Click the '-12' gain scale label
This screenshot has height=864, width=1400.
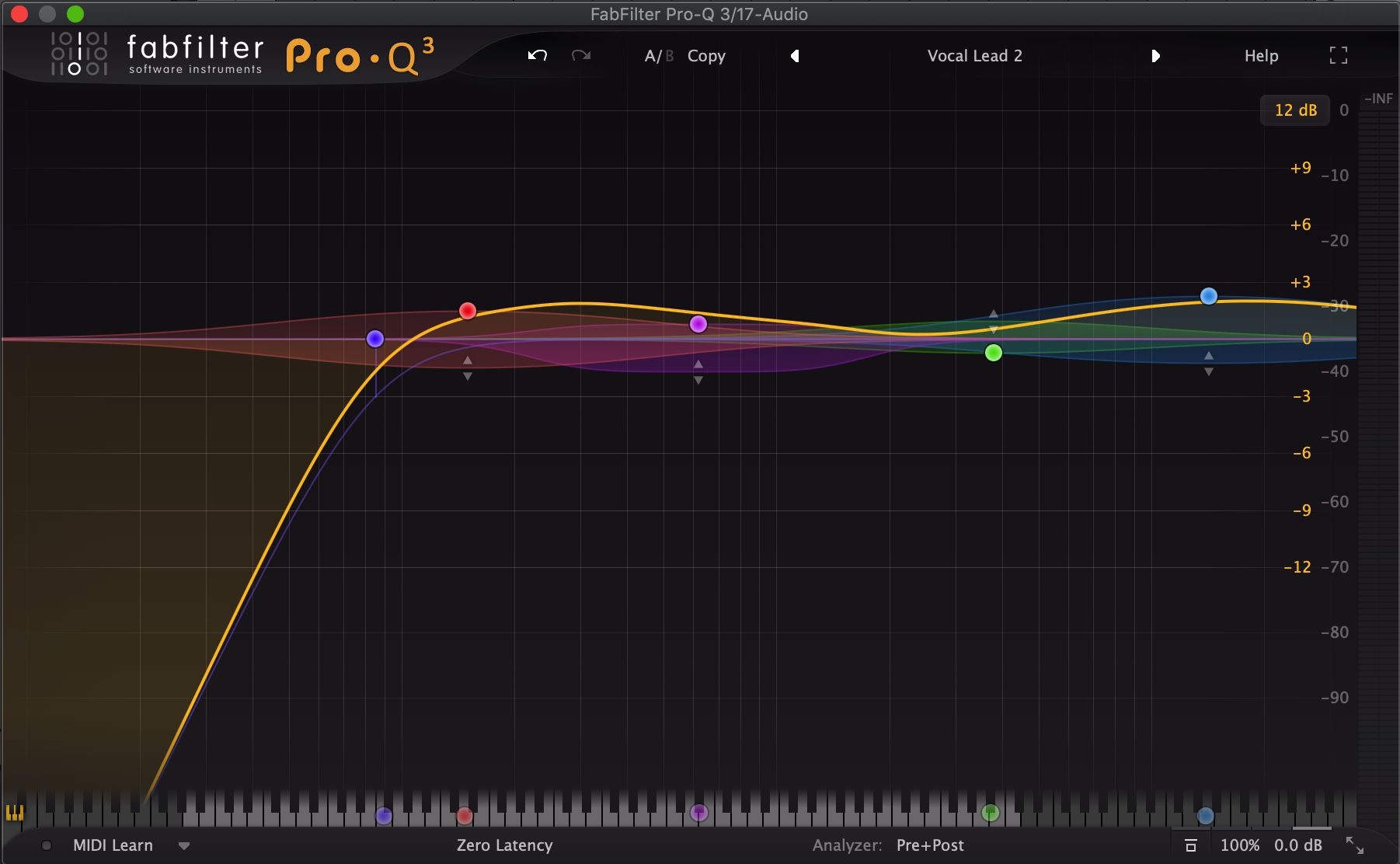[x=1297, y=567]
